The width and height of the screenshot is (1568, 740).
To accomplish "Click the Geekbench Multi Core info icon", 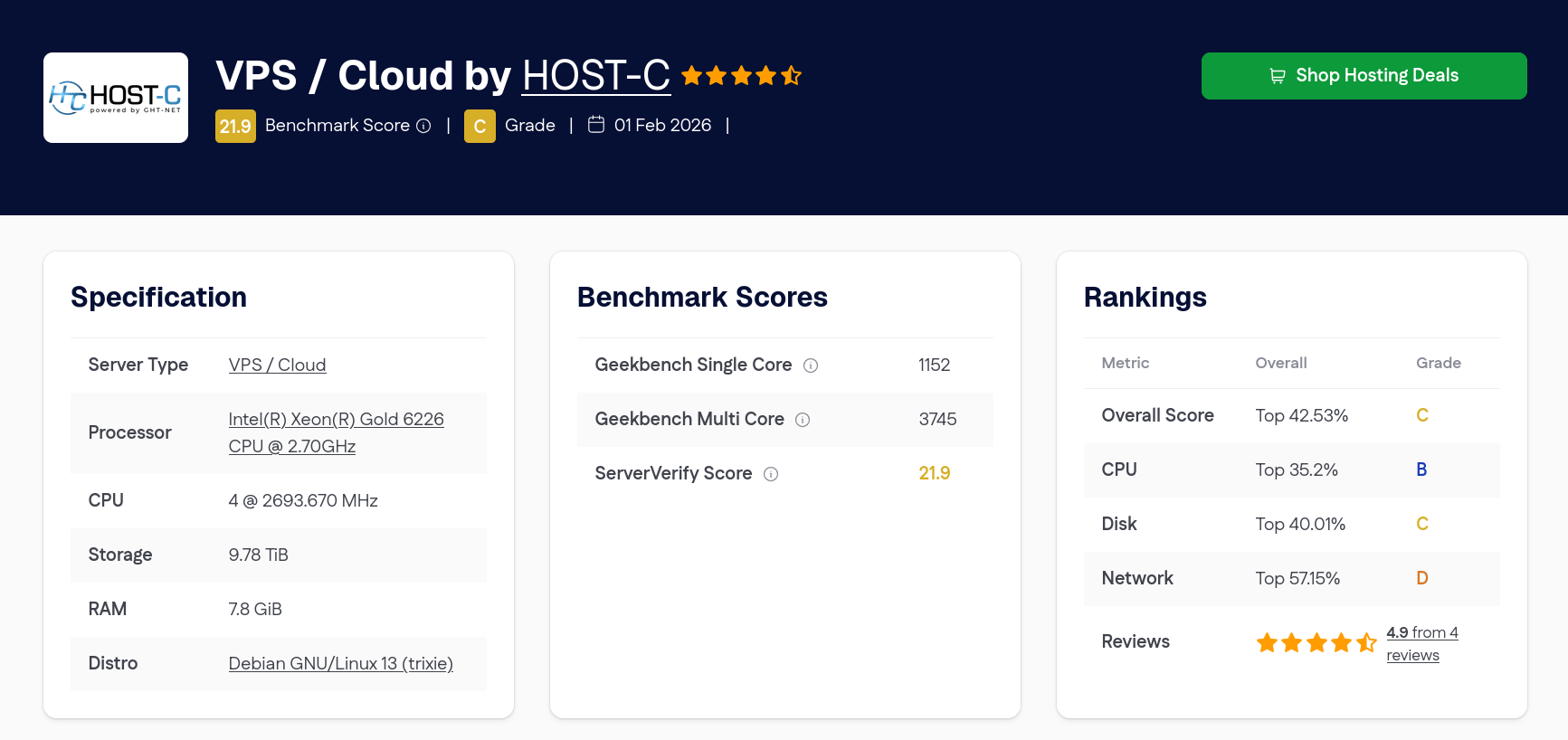I will pyautogui.click(x=803, y=420).
